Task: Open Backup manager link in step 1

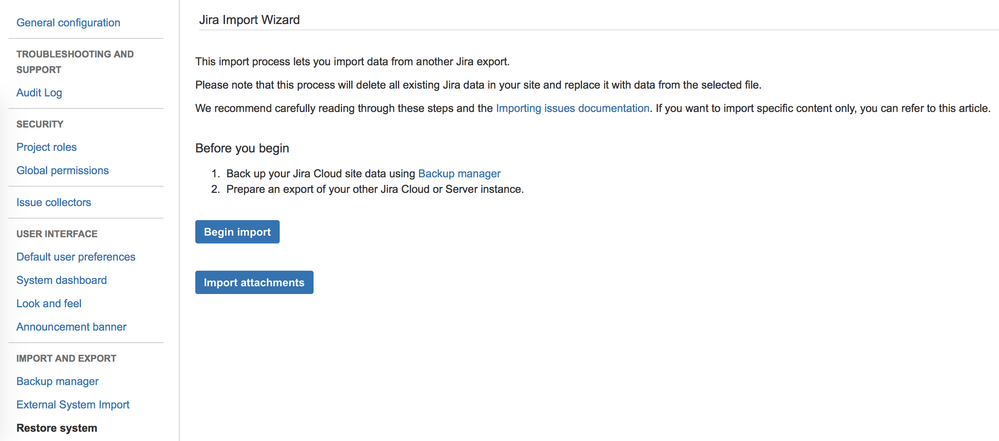Action: click(x=459, y=173)
